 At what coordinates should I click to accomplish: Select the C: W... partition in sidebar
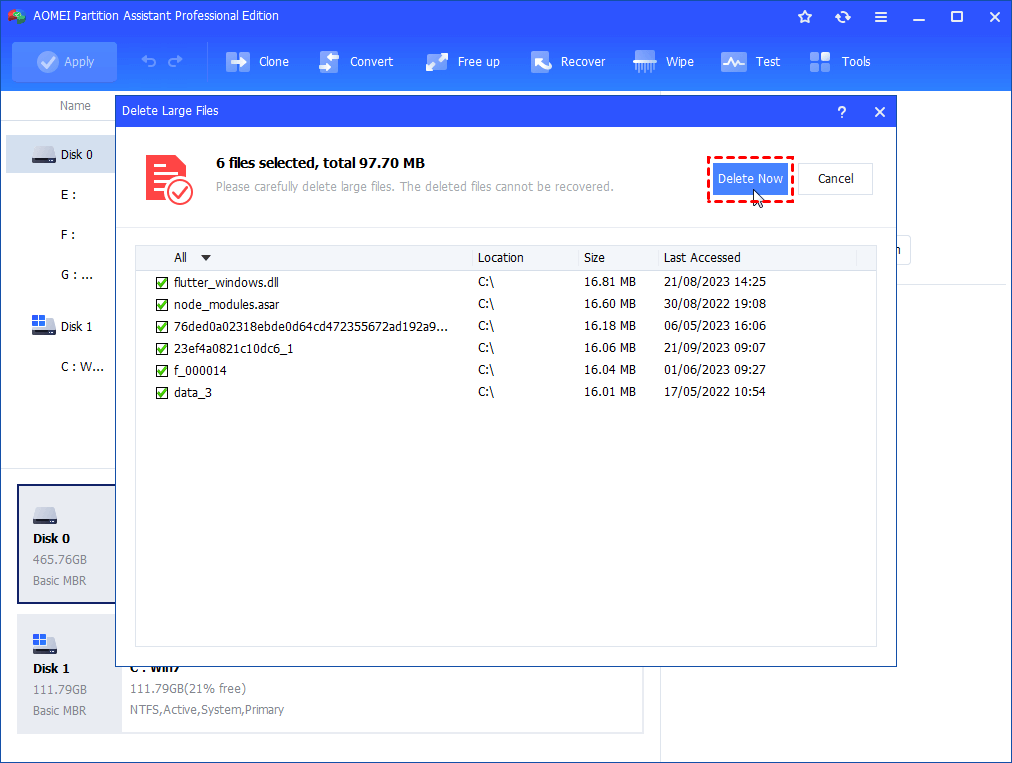coord(82,367)
